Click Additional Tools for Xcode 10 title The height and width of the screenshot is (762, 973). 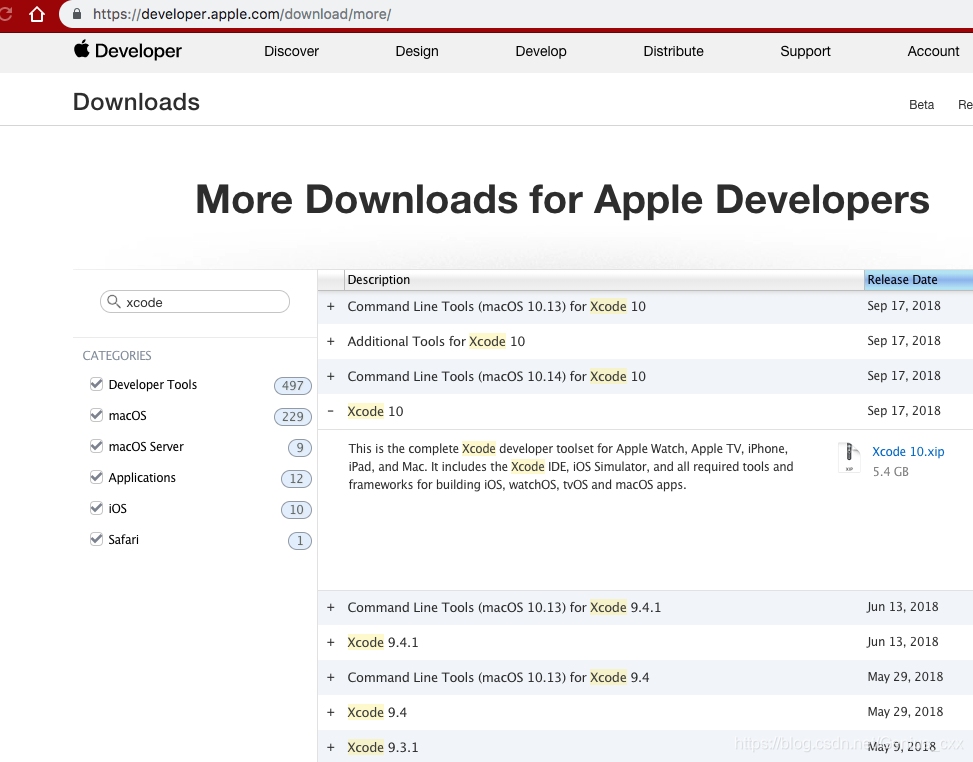[436, 341]
